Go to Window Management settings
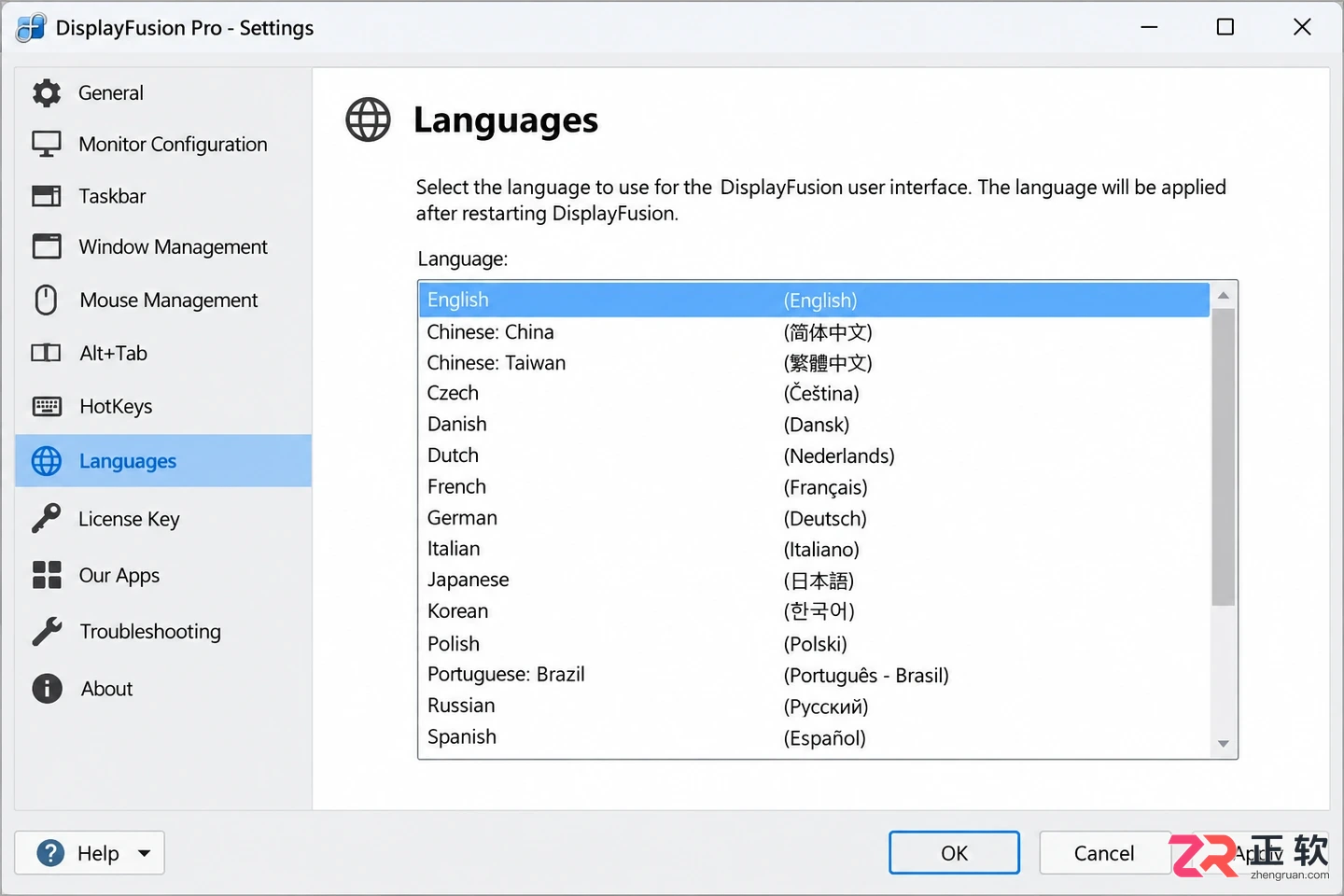Screen dimensions: 1344x896 click(x=163, y=246)
